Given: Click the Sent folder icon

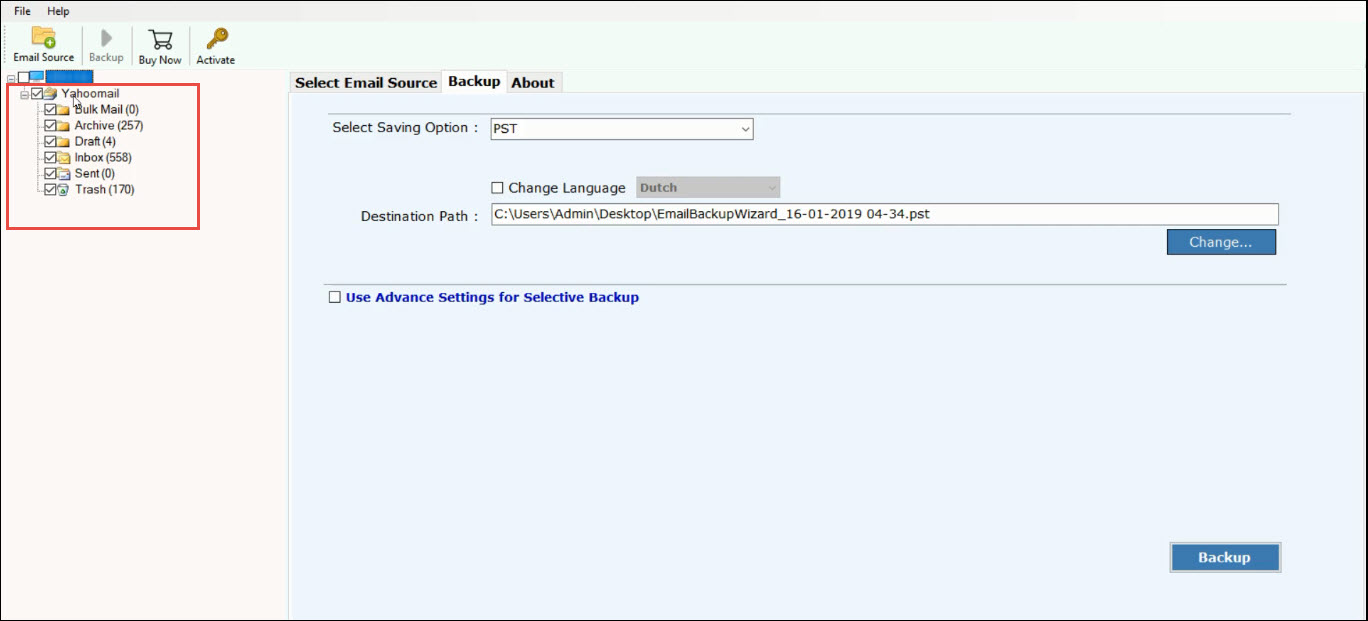Looking at the screenshot, I should point(64,173).
